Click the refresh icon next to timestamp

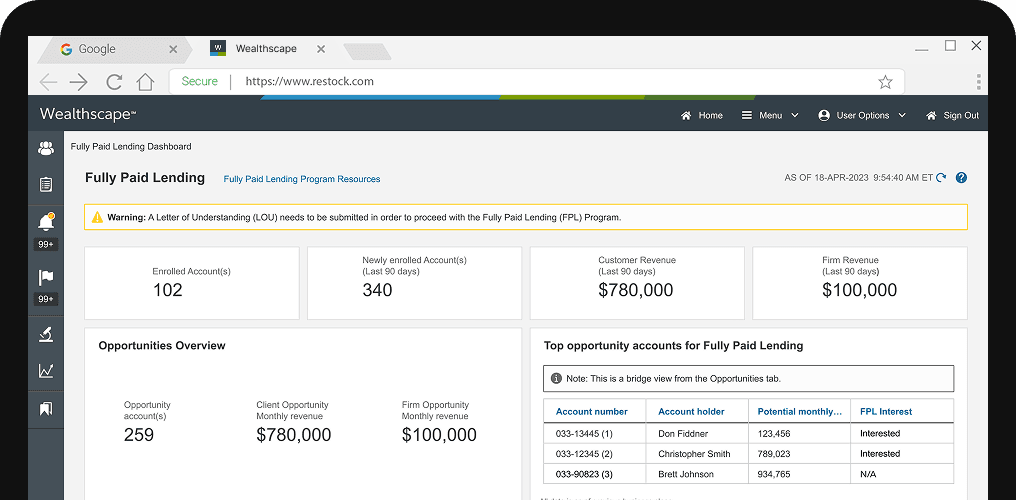point(941,177)
